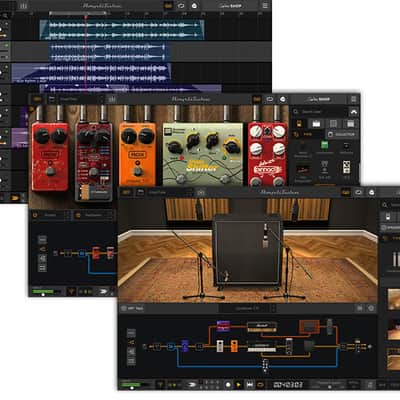Select the white pedal thumbnail in gear browser
Screen dimensions: 400x400
[347, 167]
